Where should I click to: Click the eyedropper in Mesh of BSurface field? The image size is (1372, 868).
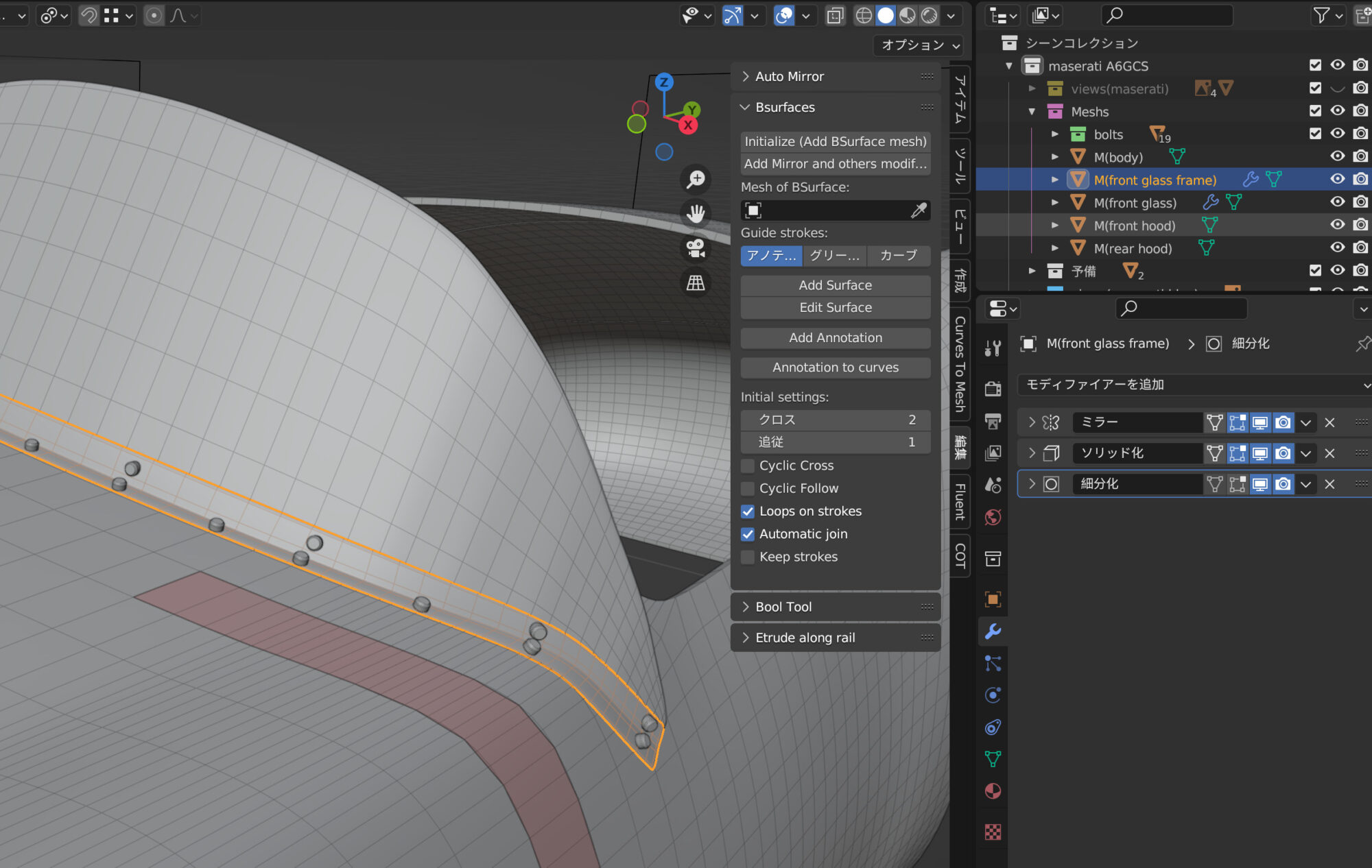click(919, 210)
